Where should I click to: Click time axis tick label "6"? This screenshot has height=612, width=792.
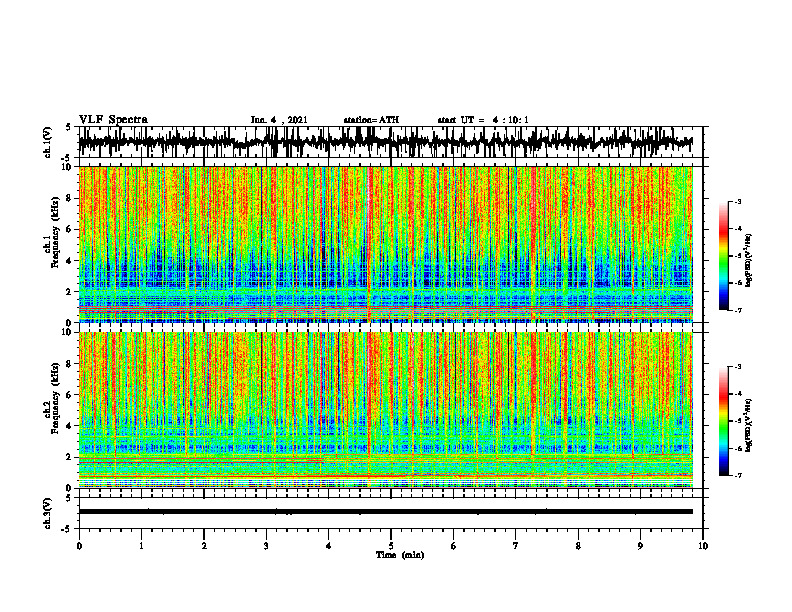point(454,546)
